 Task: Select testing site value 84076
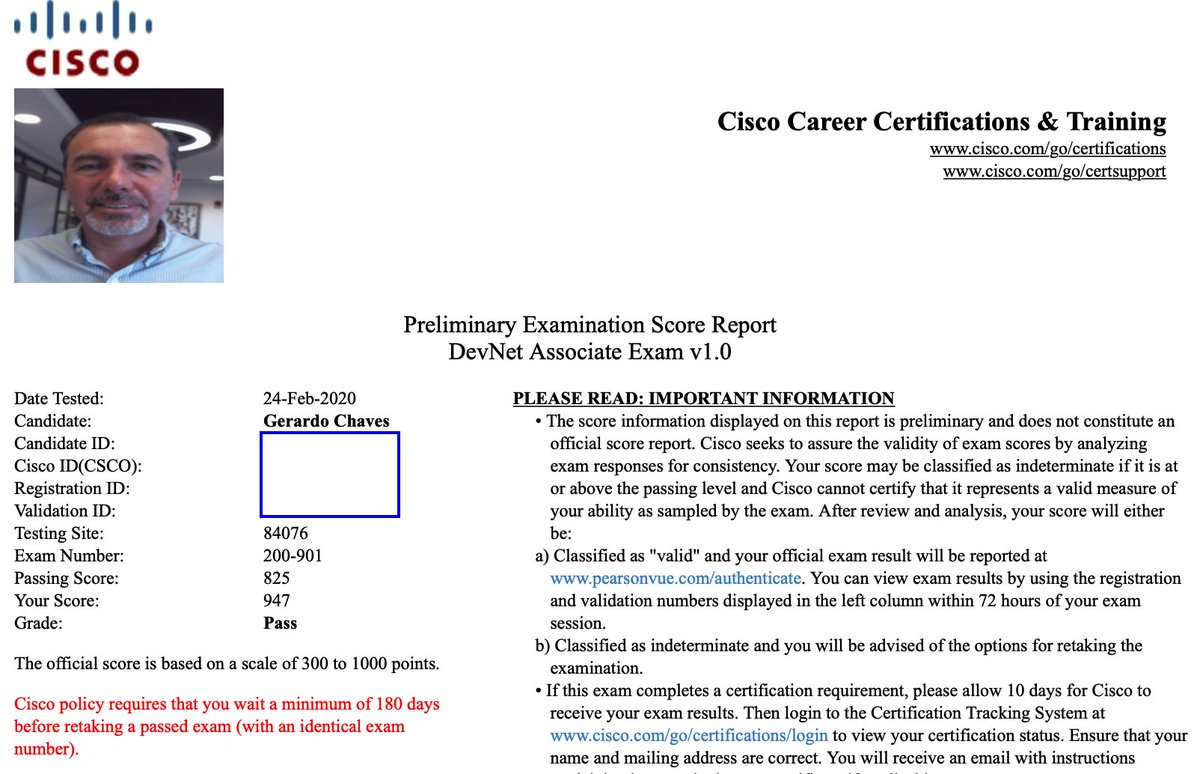click(285, 534)
